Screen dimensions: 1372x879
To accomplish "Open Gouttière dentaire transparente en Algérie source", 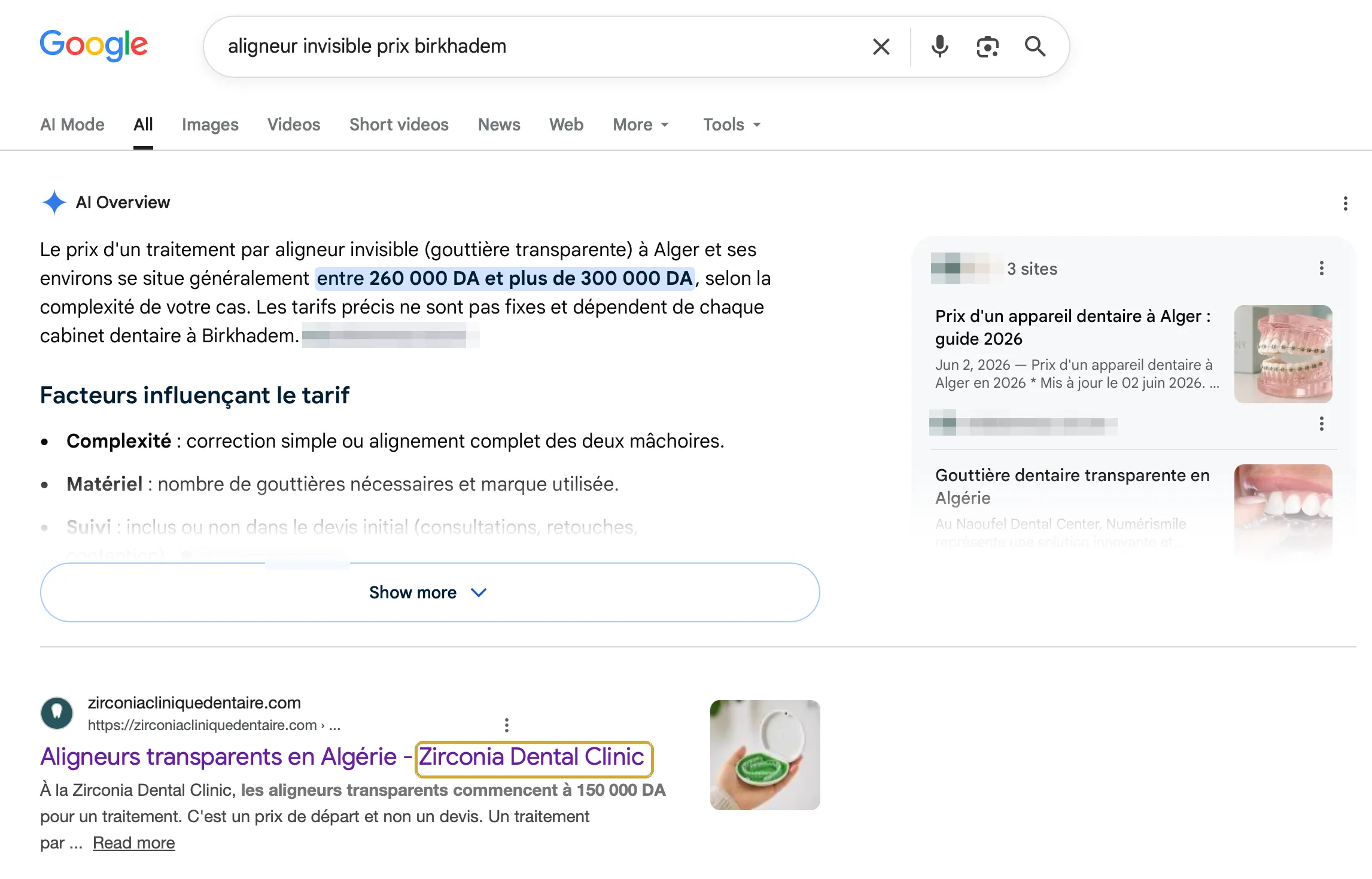I will (x=1072, y=486).
